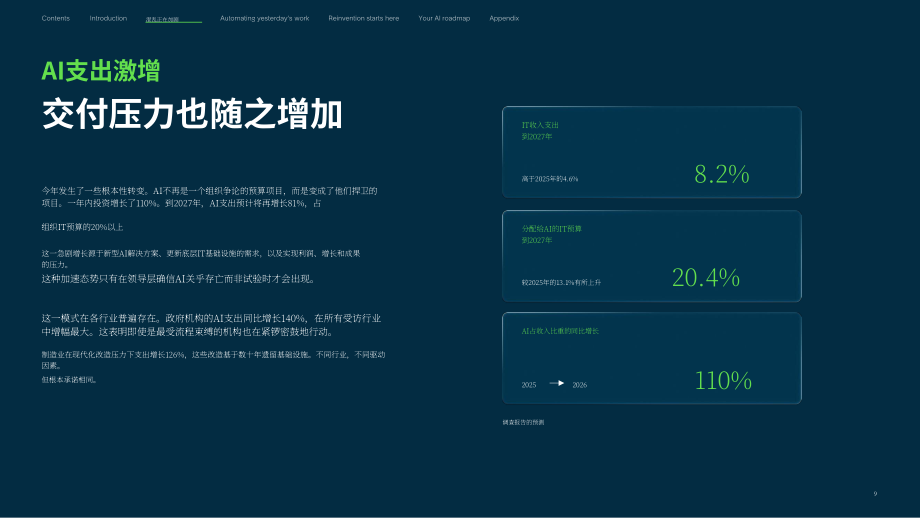The image size is (920, 518).
Task: Open 'Automating yesterday's work' tab
Action: pos(265,18)
